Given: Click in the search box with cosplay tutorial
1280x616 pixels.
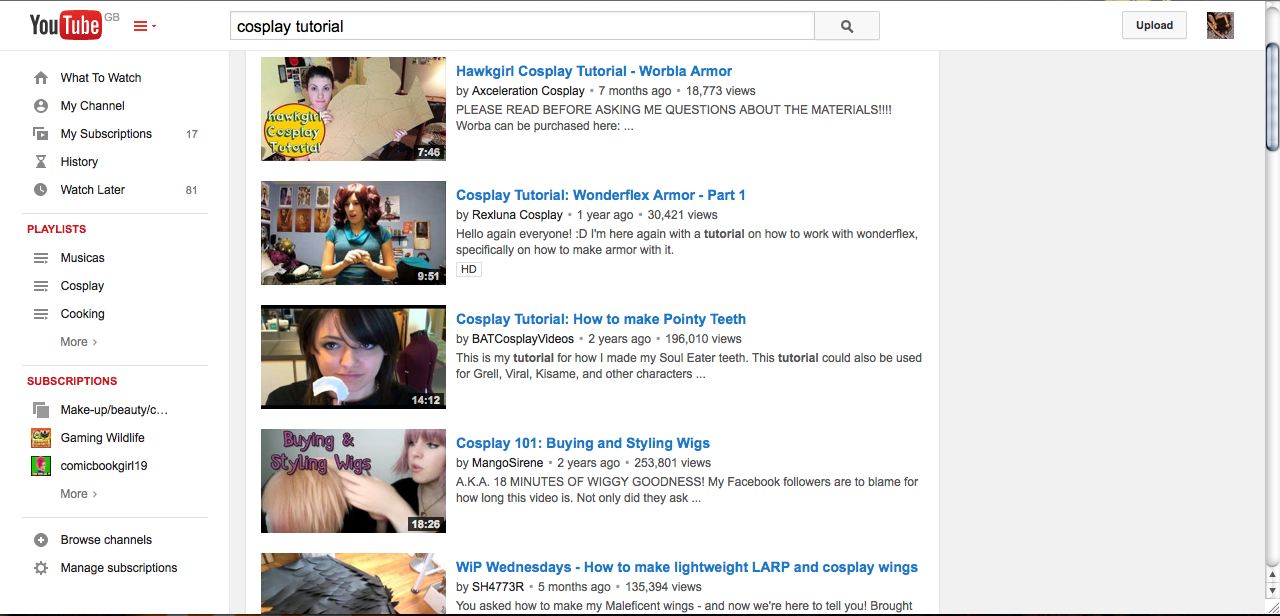Looking at the screenshot, I should click(522, 26).
